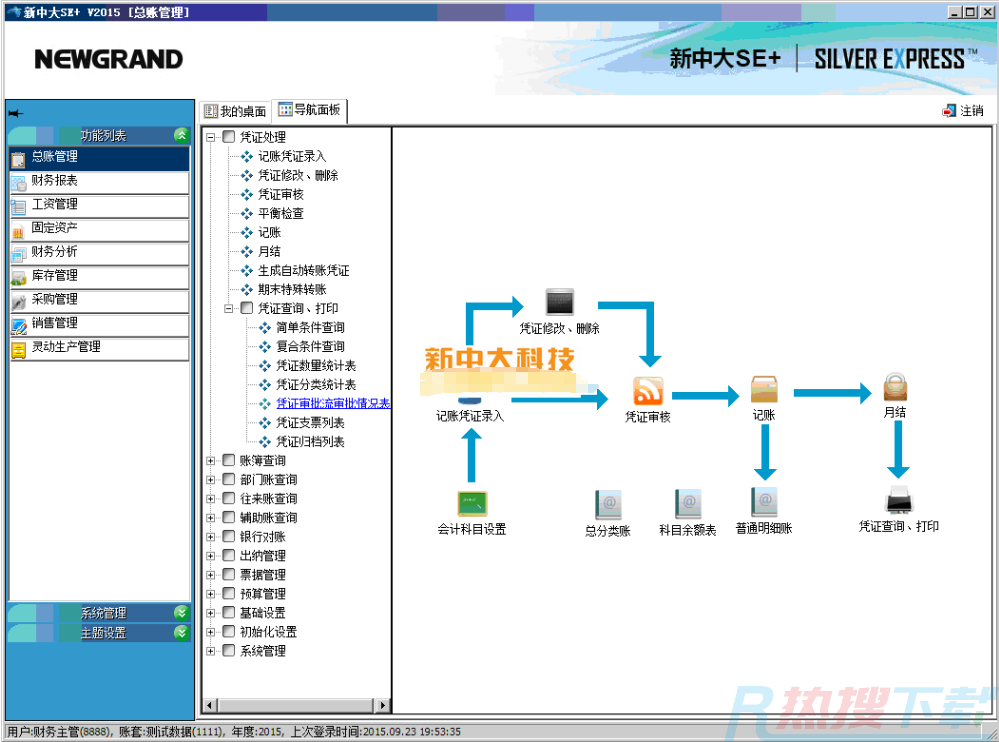Click the node icon beside 记账凭证录入
The width and height of the screenshot is (999, 742).
(247, 157)
